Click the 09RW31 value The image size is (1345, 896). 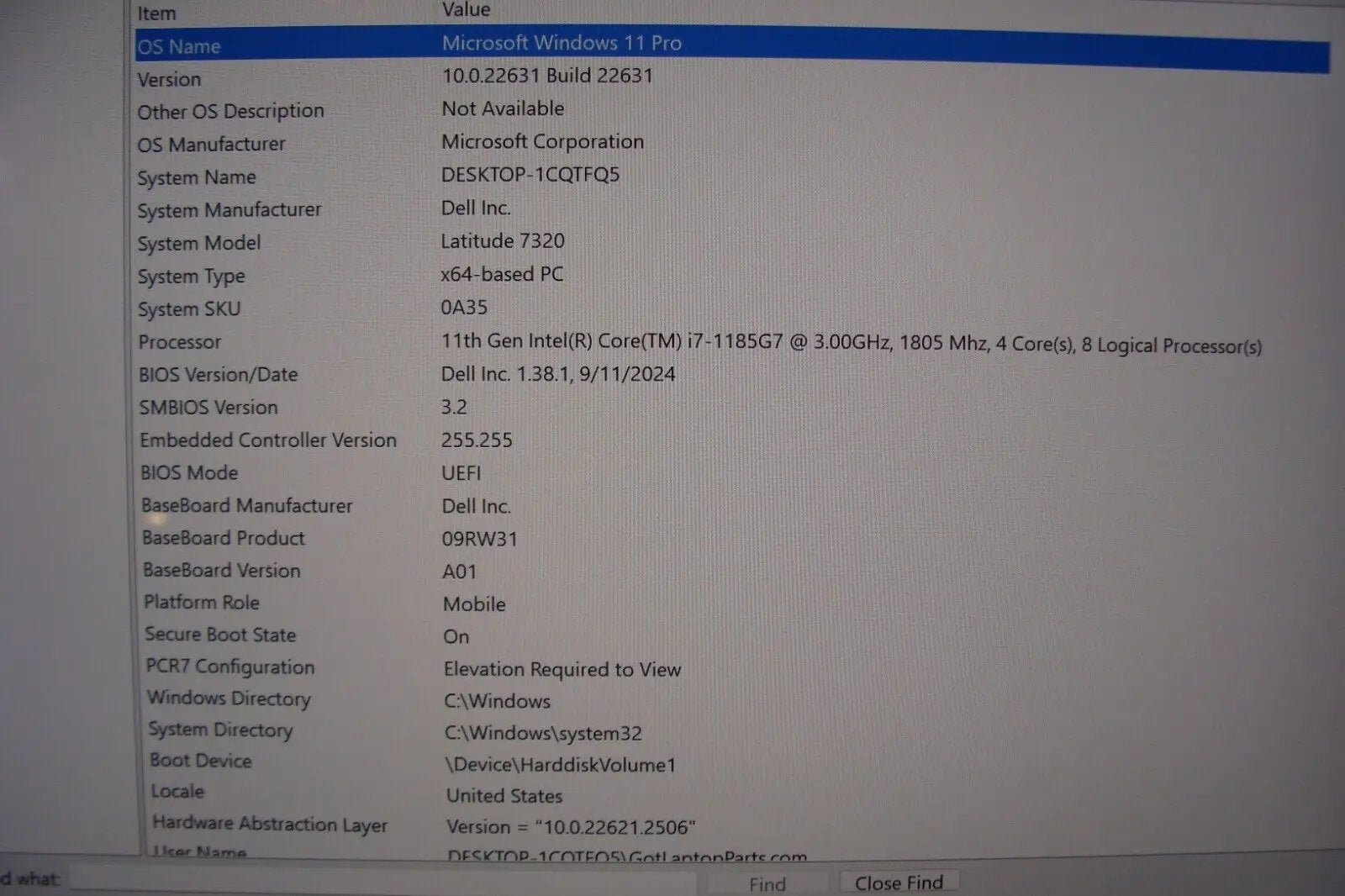click(480, 539)
